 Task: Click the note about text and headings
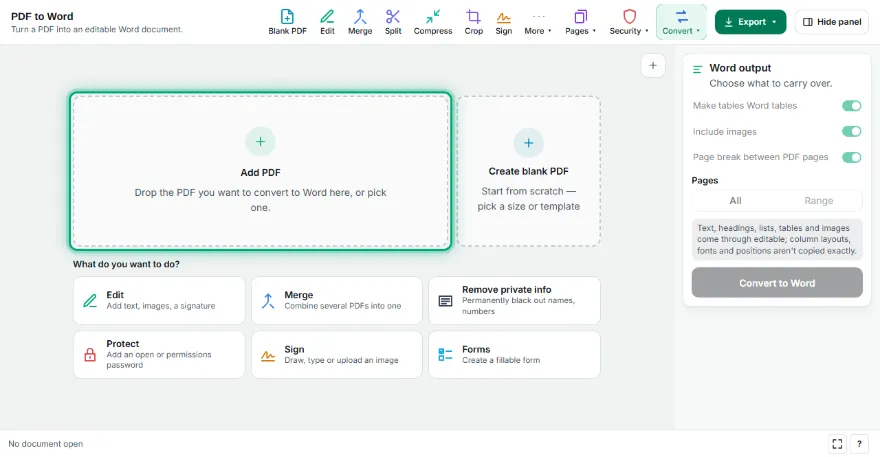(x=777, y=239)
